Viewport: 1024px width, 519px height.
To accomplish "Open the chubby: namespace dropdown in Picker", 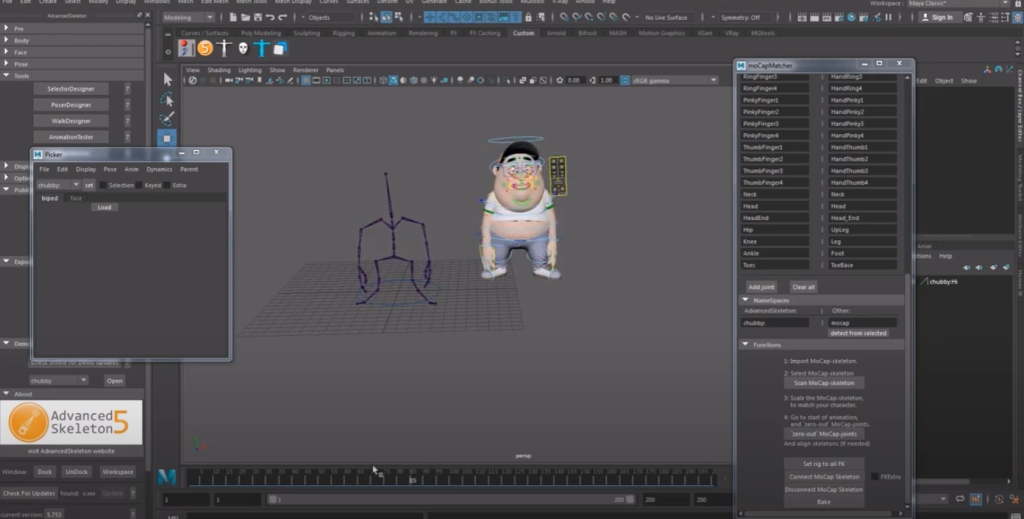I will click(57, 185).
